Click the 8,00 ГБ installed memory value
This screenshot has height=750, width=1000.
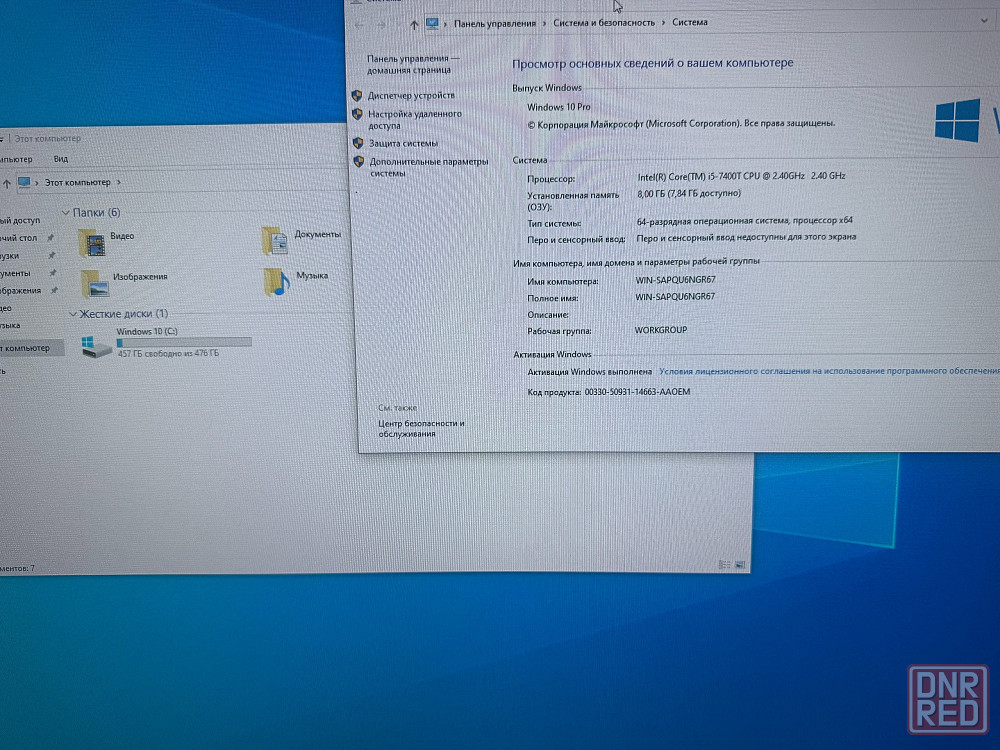(x=689, y=193)
